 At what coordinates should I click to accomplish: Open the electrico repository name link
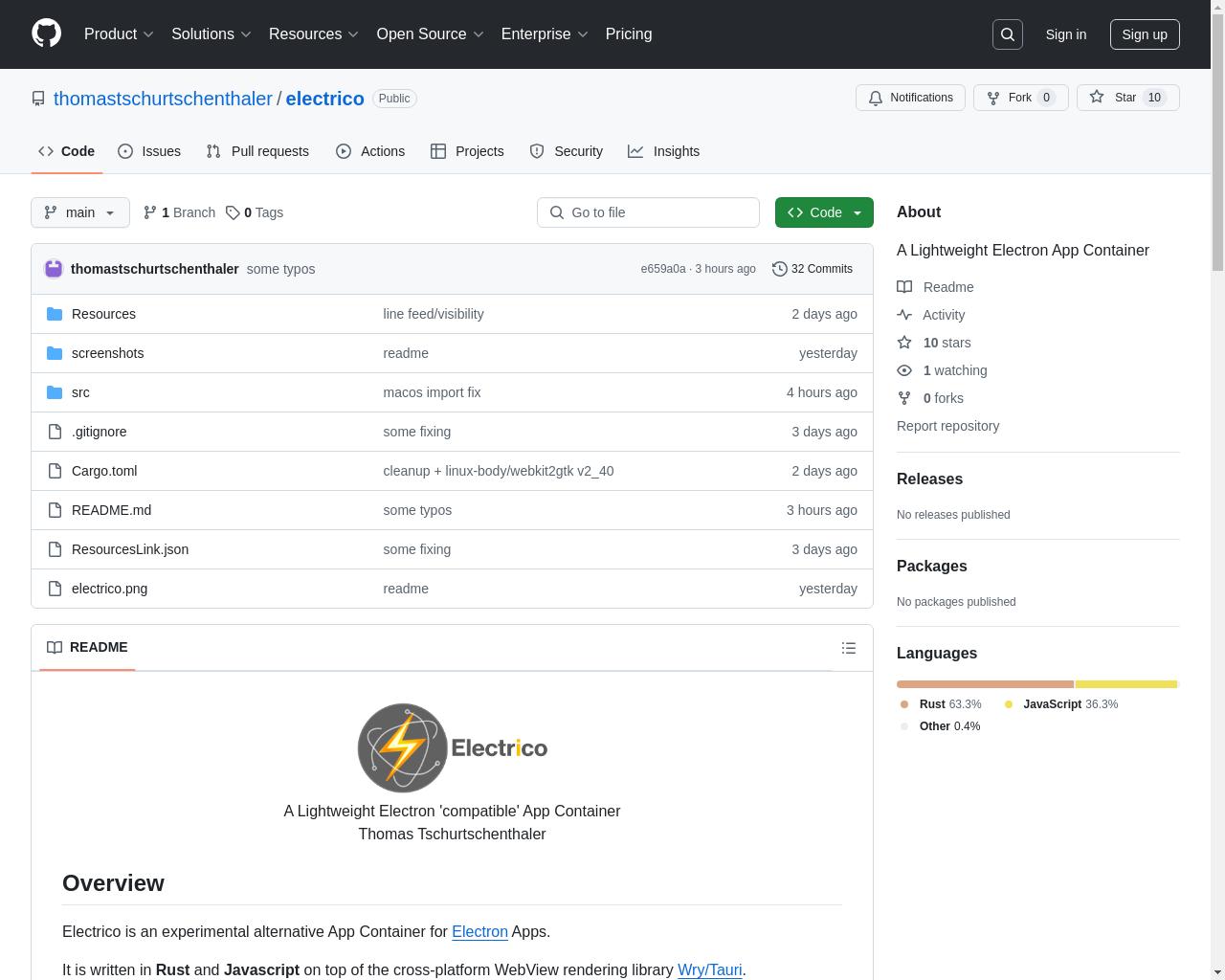[324, 99]
